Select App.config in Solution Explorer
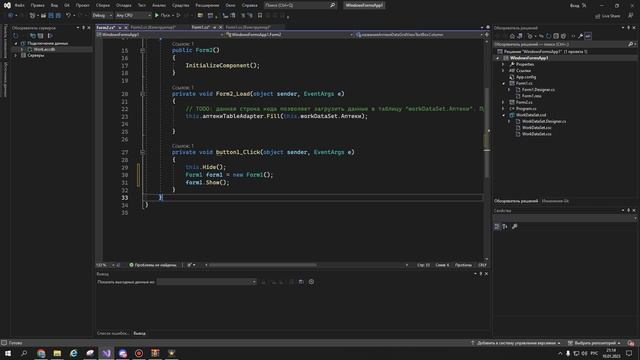 (526, 77)
